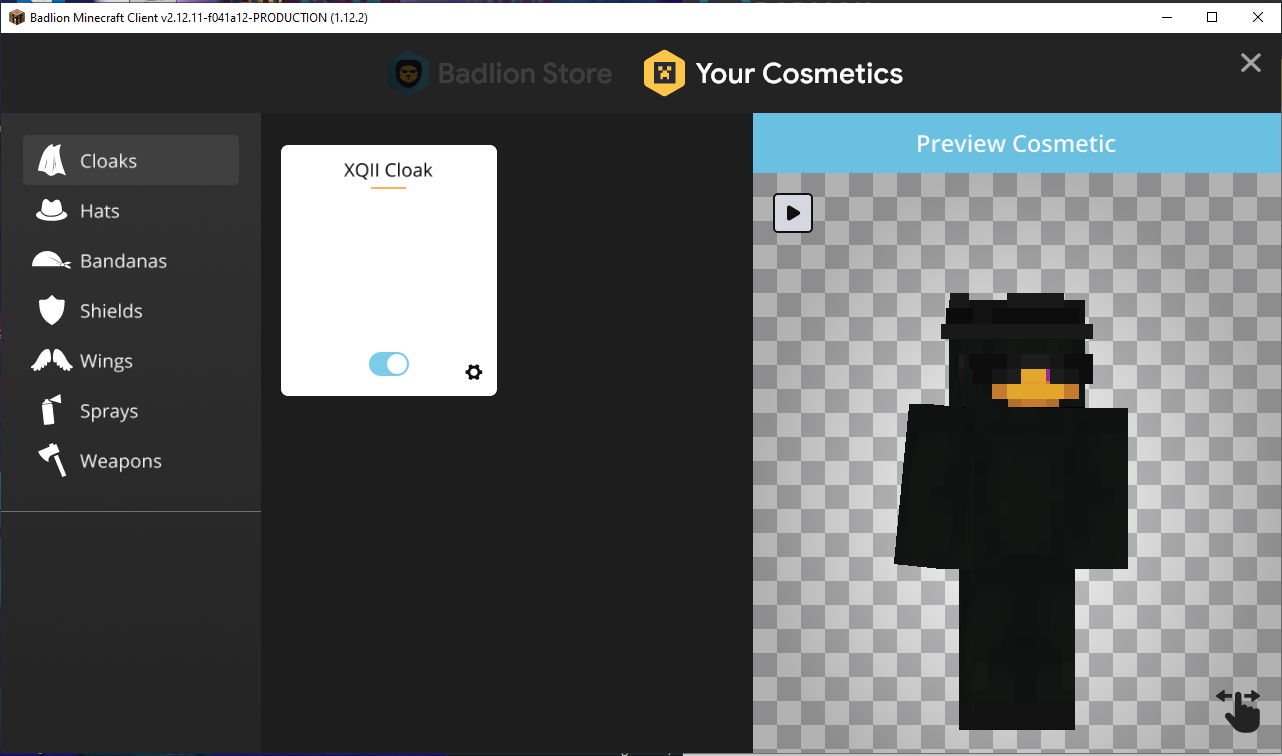
Task: Open the Cloaks category icon
Action: [52, 161]
